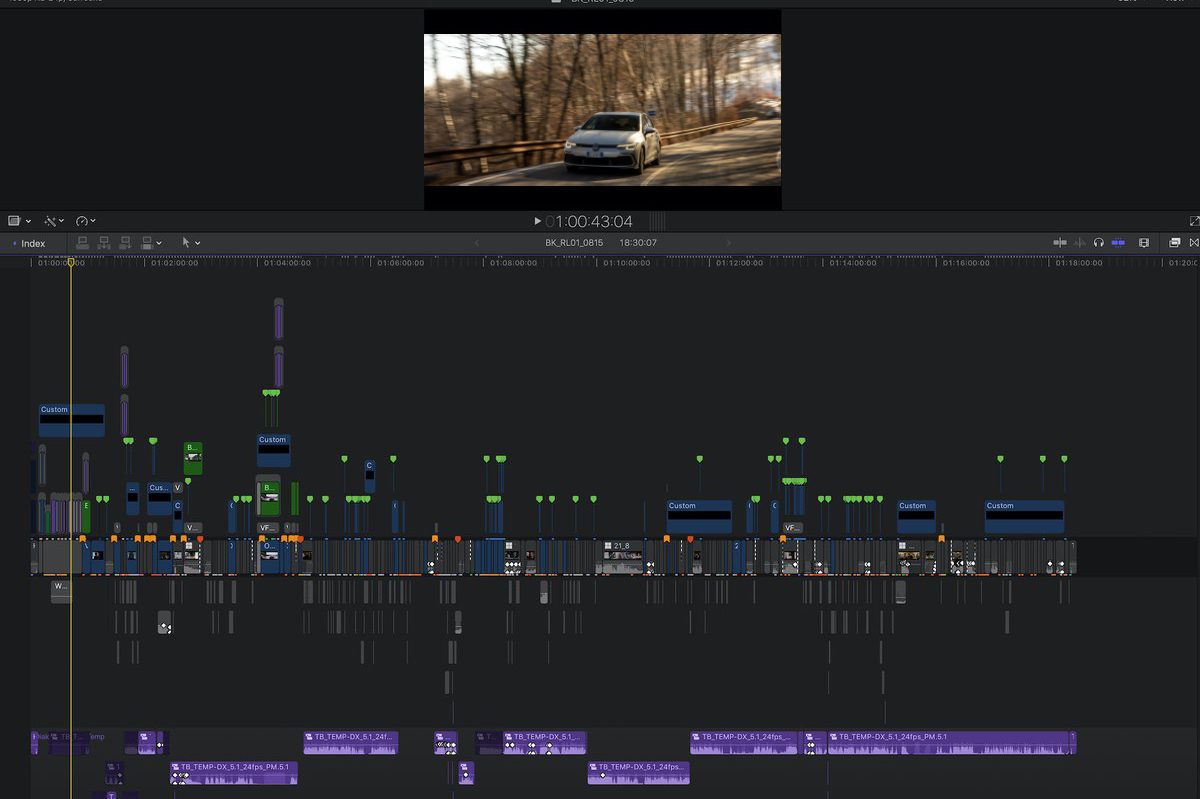The image size is (1200, 799).
Task: Open the retiming speedometer menu
Action: click(86, 221)
